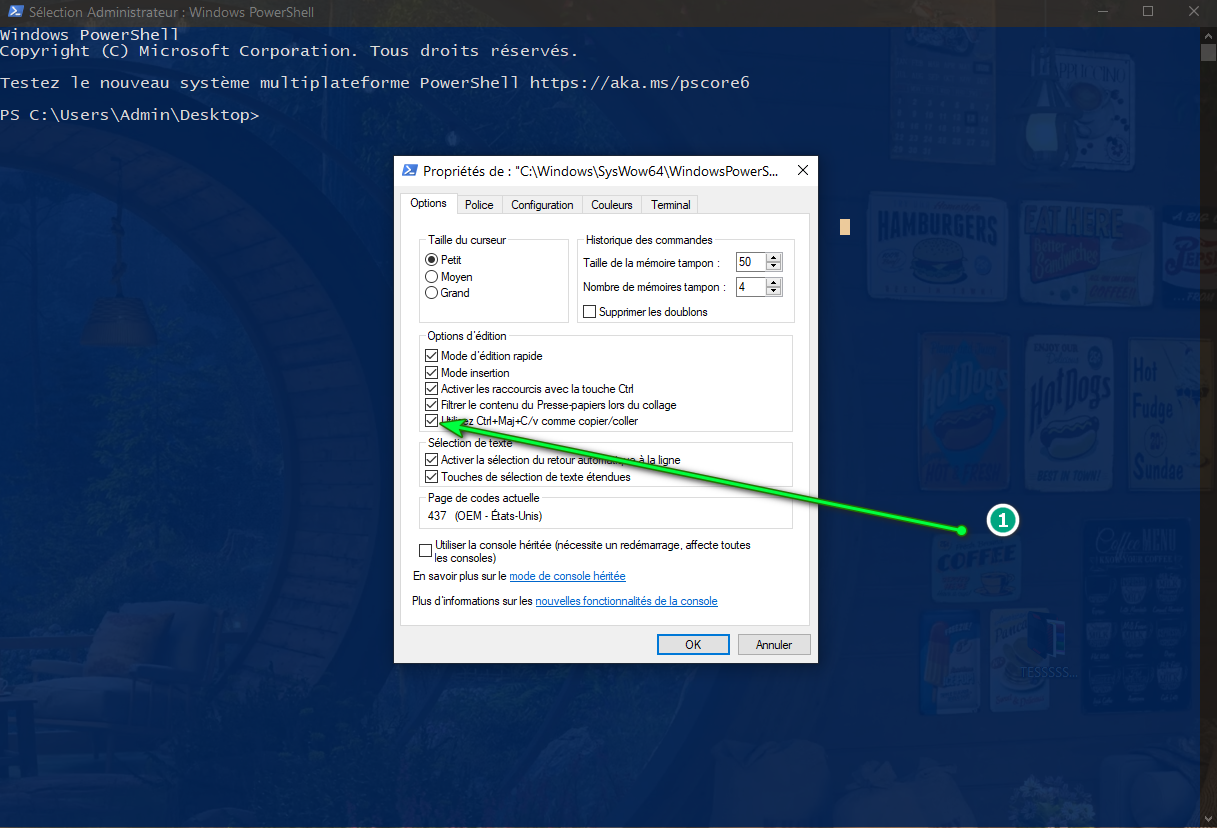Toggle Utiliser la console héritée checkbox

click(425, 550)
